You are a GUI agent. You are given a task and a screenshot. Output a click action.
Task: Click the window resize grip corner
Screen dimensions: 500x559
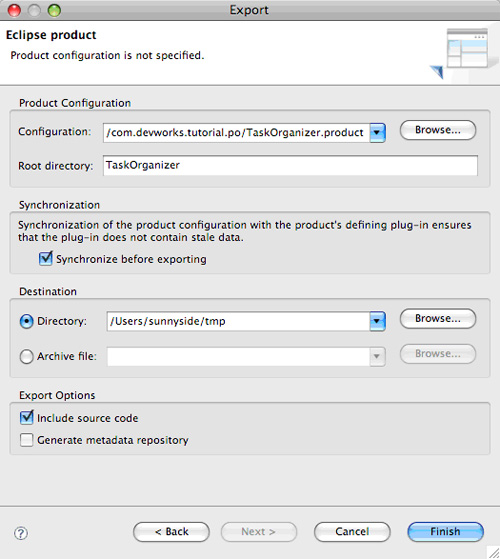pos(493,552)
